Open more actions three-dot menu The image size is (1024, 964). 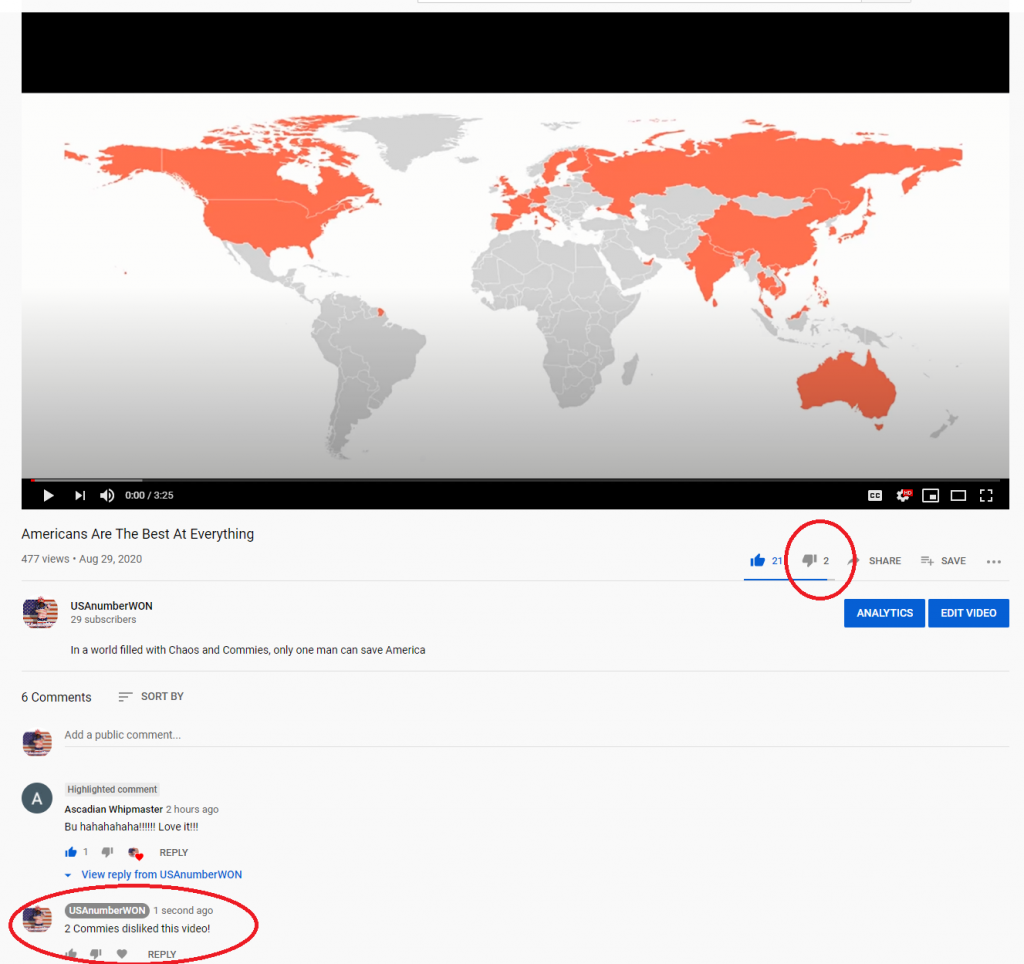coord(994,562)
